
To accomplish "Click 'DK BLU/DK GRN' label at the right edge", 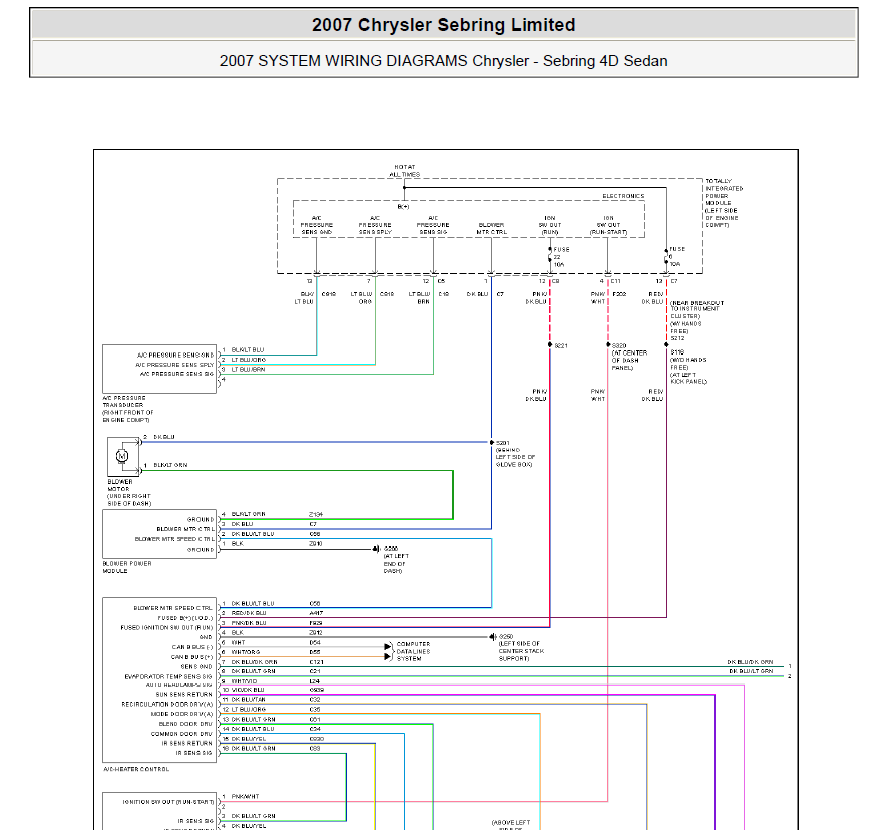I will click(x=750, y=662).
